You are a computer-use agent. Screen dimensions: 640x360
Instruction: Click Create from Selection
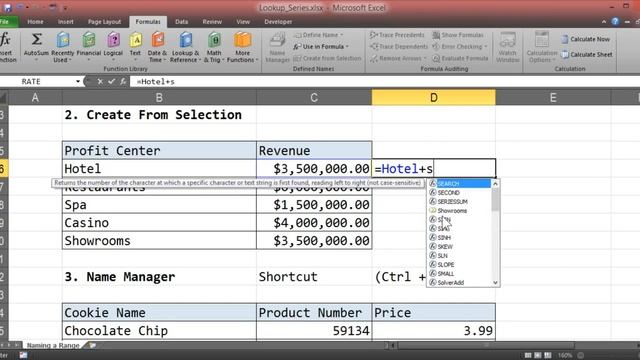[327, 58]
